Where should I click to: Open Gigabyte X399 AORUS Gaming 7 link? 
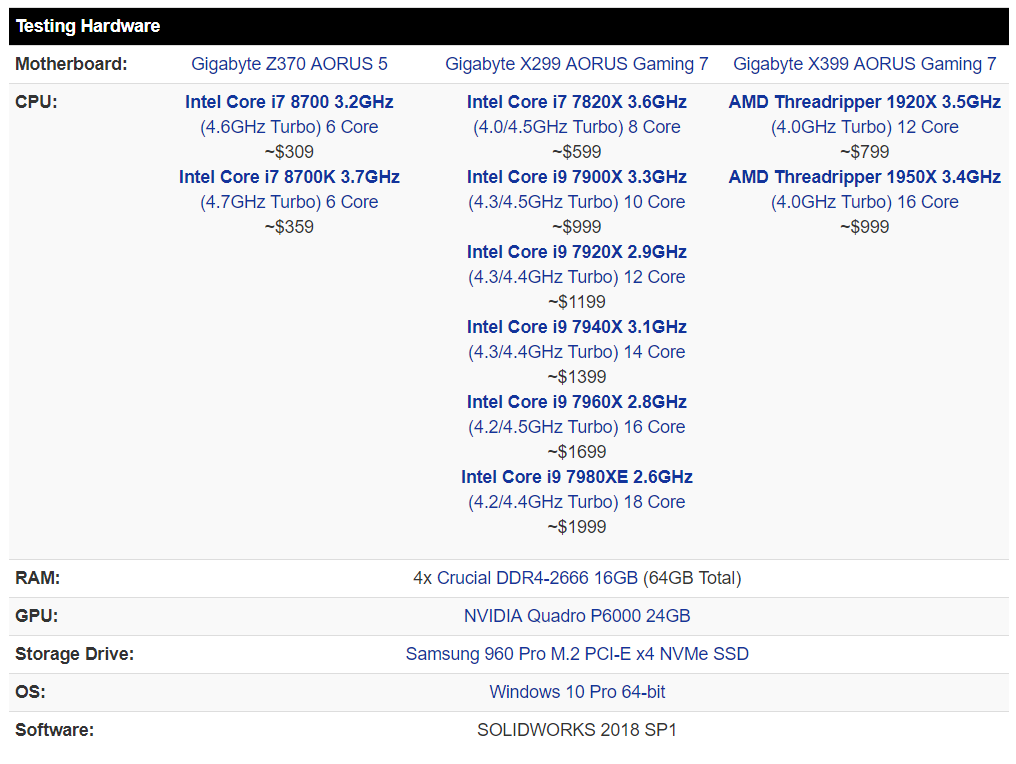click(864, 64)
